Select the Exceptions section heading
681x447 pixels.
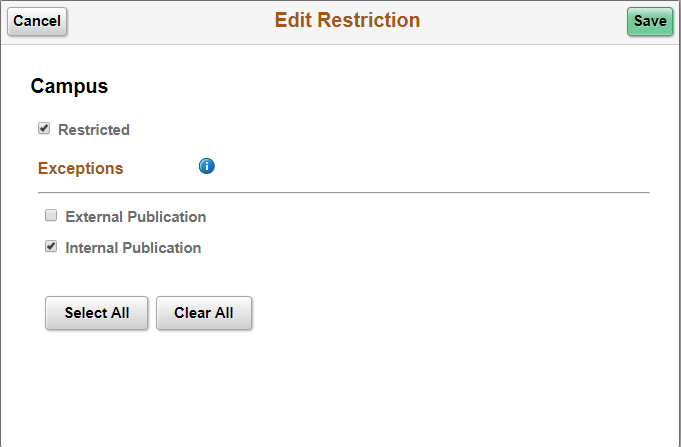[80, 169]
